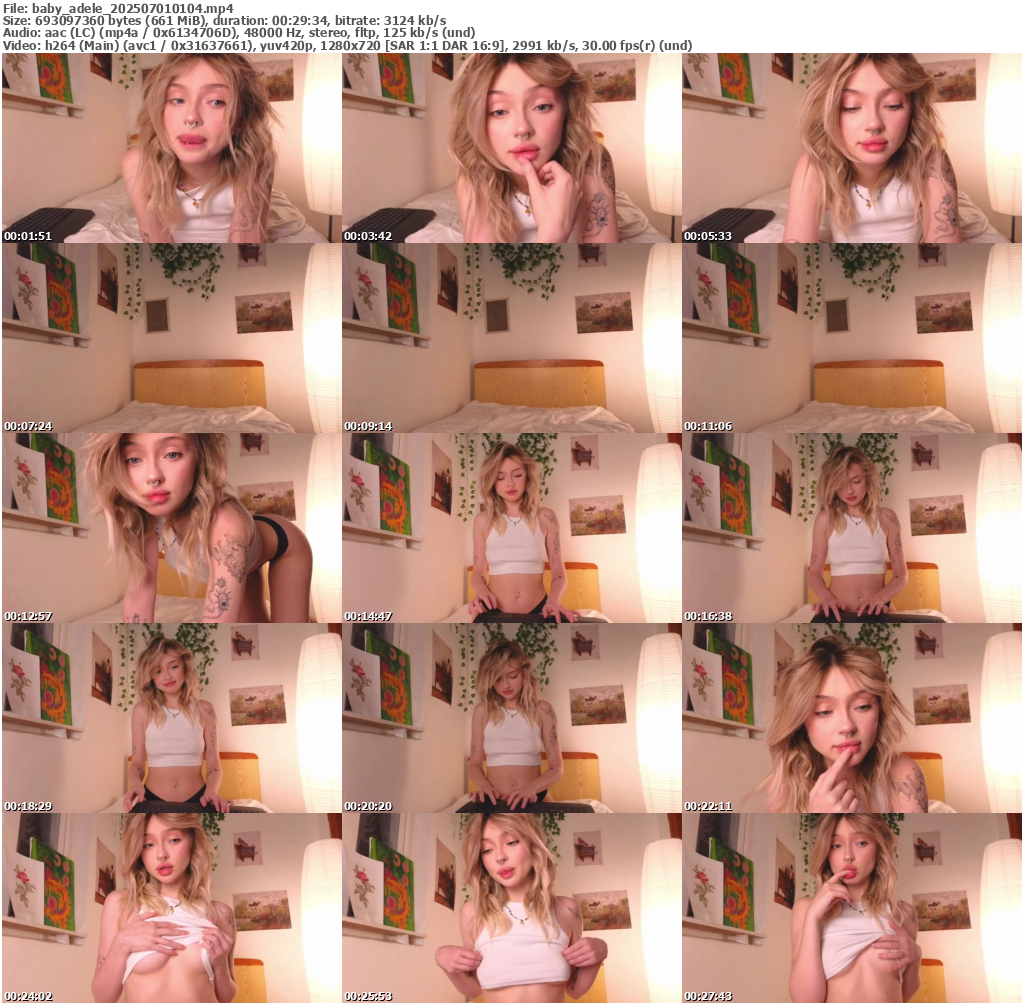
Task: Open the frame at 00:09:14
Action: (x=512, y=338)
